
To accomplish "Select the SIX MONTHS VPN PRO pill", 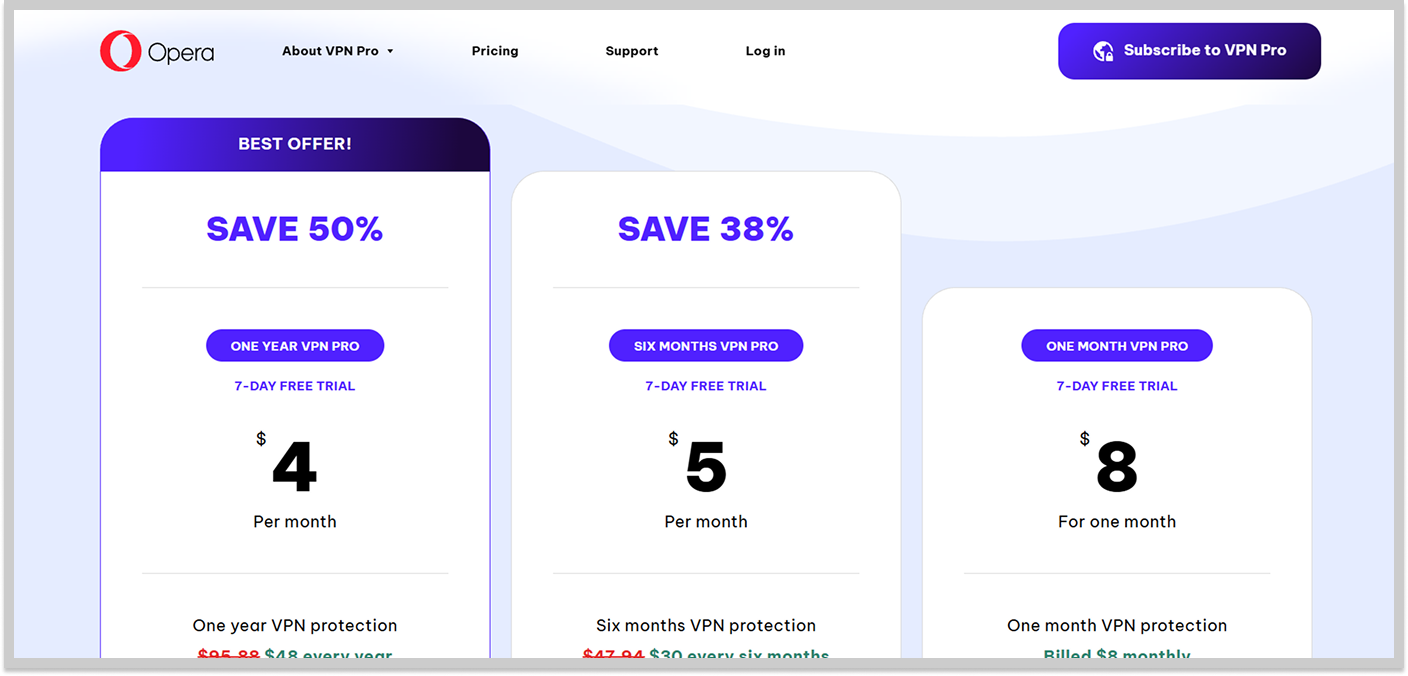I will pos(706,345).
